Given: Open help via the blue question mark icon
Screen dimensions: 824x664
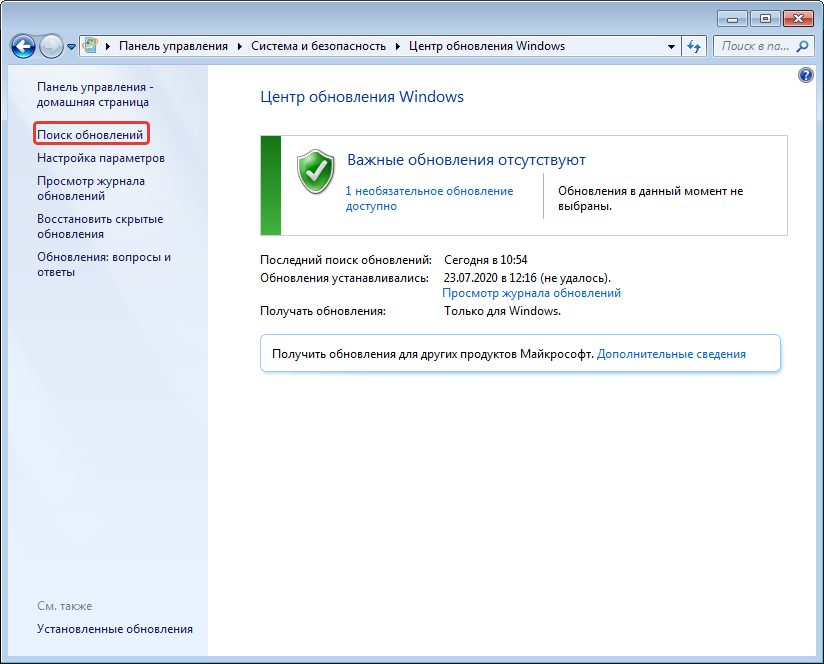Looking at the screenshot, I should click(806, 76).
